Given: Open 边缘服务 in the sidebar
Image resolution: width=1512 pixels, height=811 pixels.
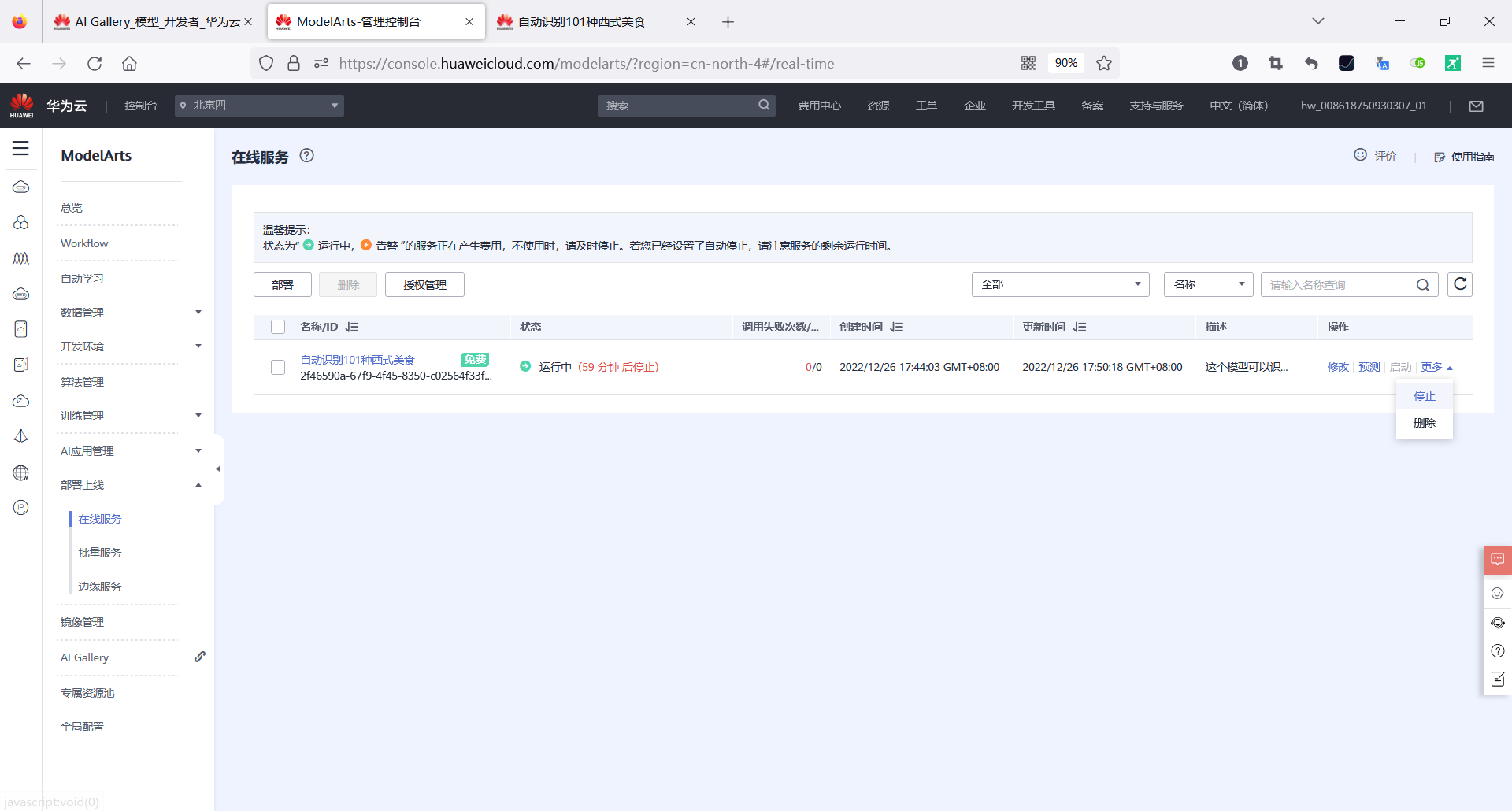Looking at the screenshot, I should (x=100, y=587).
